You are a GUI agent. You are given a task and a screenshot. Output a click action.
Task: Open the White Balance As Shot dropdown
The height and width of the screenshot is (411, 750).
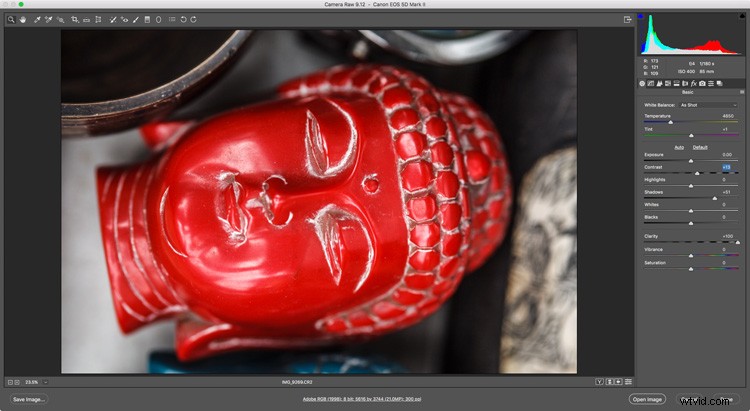pyautogui.click(x=708, y=105)
